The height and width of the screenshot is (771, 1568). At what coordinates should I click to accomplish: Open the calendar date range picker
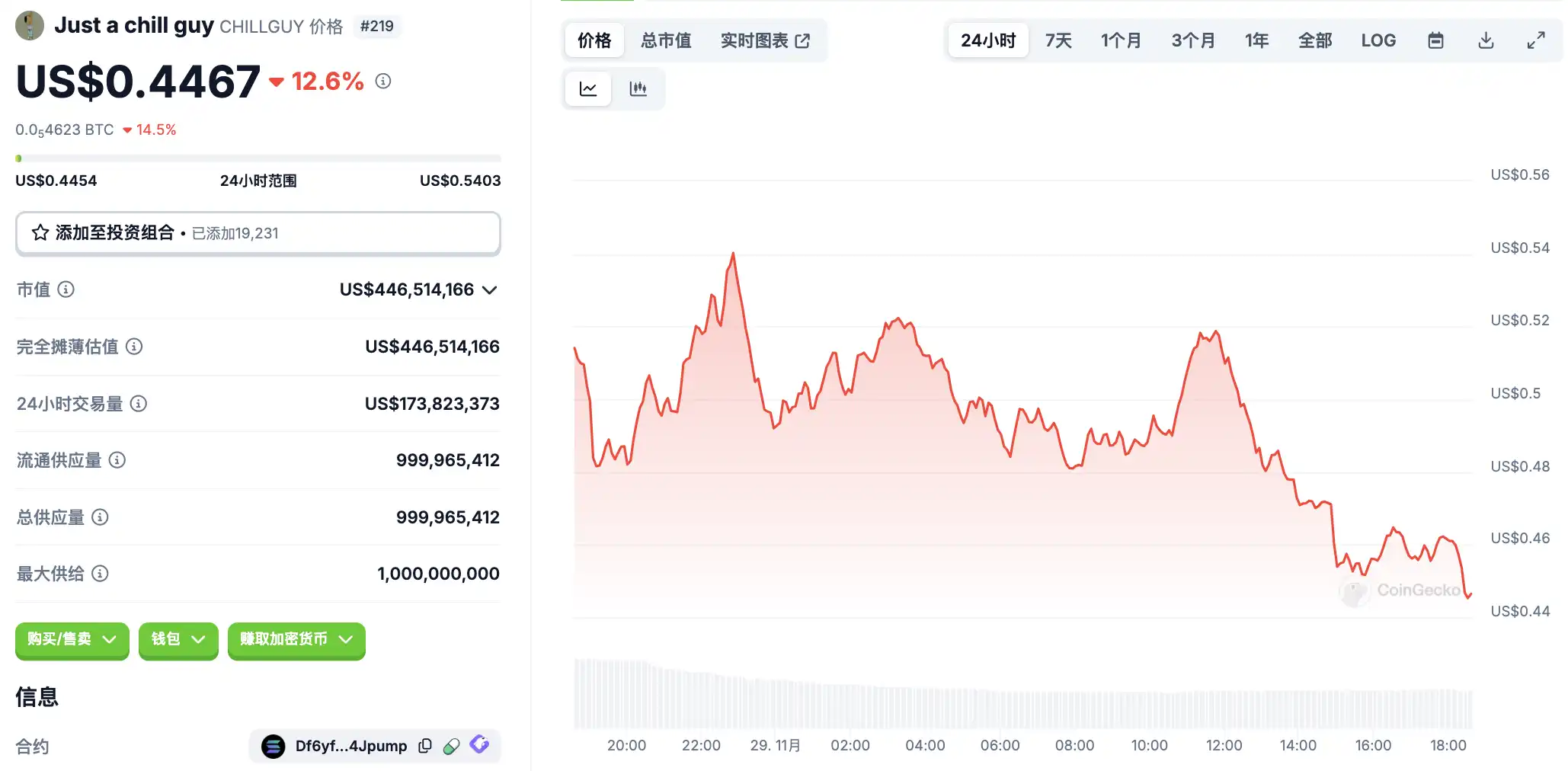coord(1435,40)
